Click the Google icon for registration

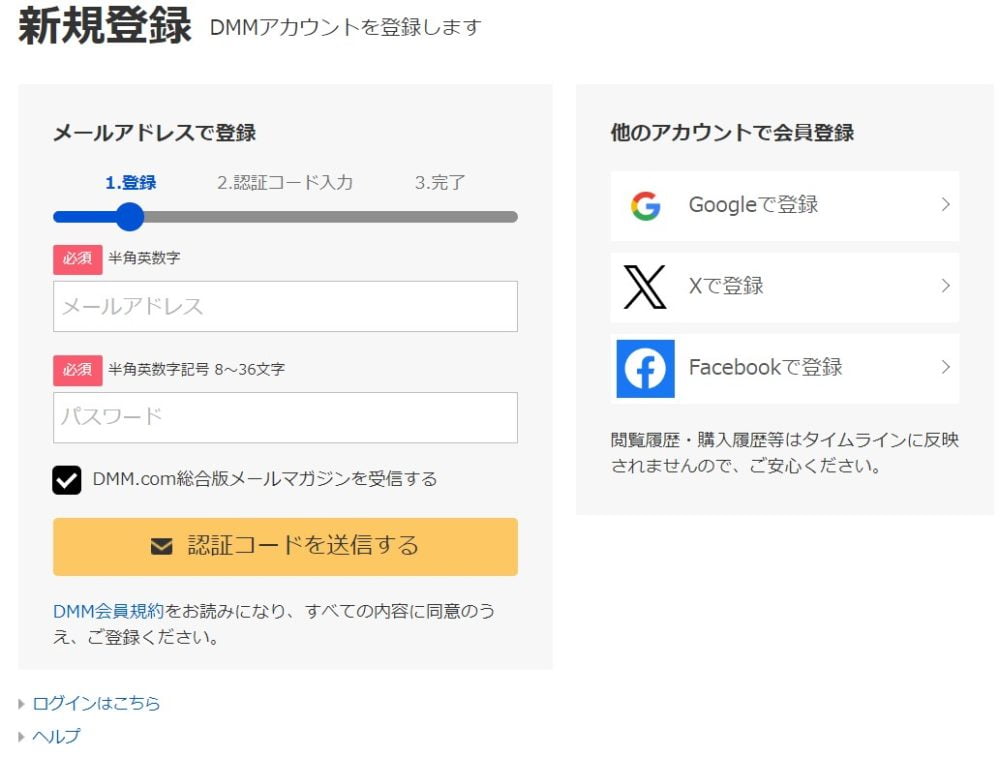[x=646, y=205]
